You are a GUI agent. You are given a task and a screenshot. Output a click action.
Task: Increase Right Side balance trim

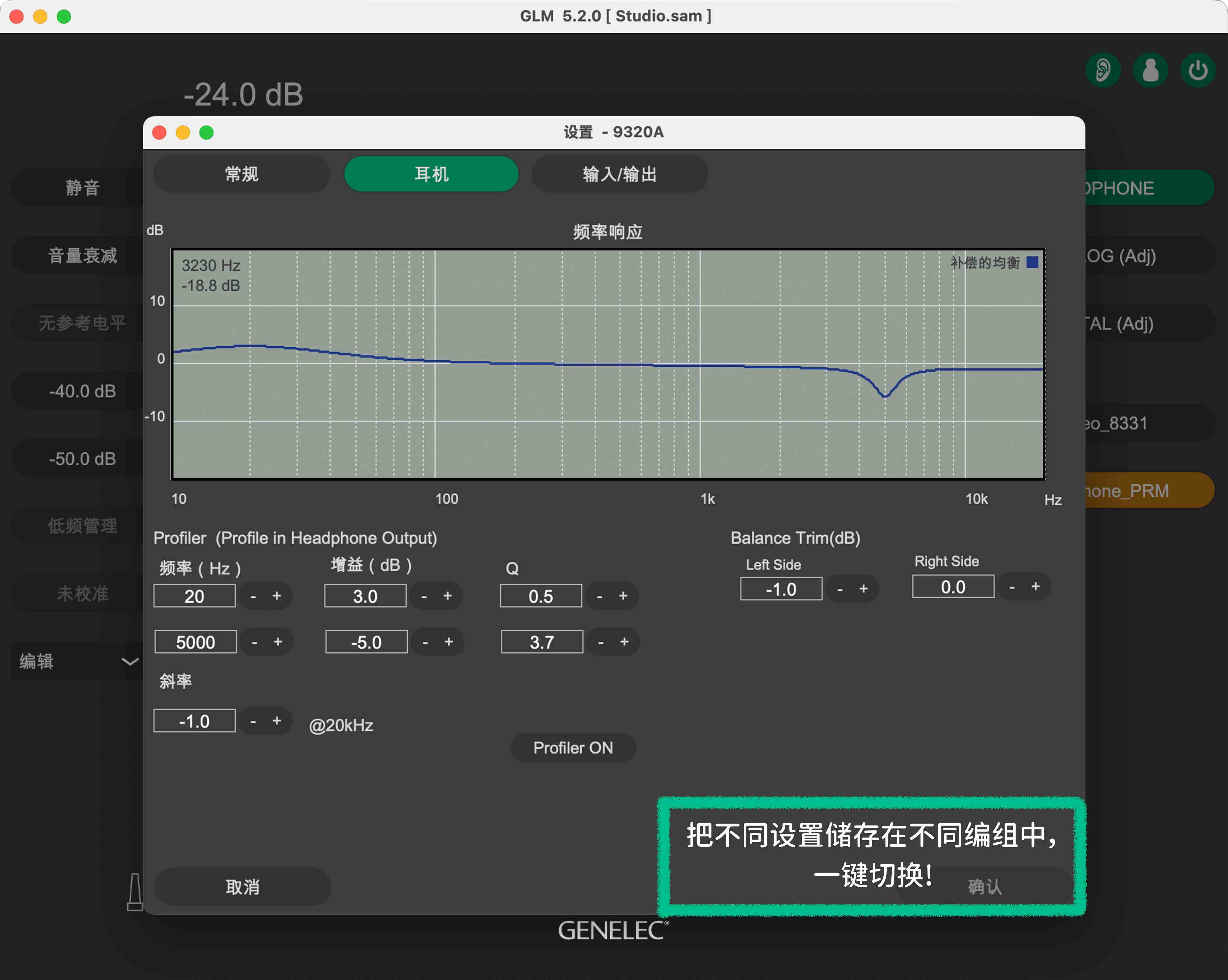pyautogui.click(x=1035, y=587)
